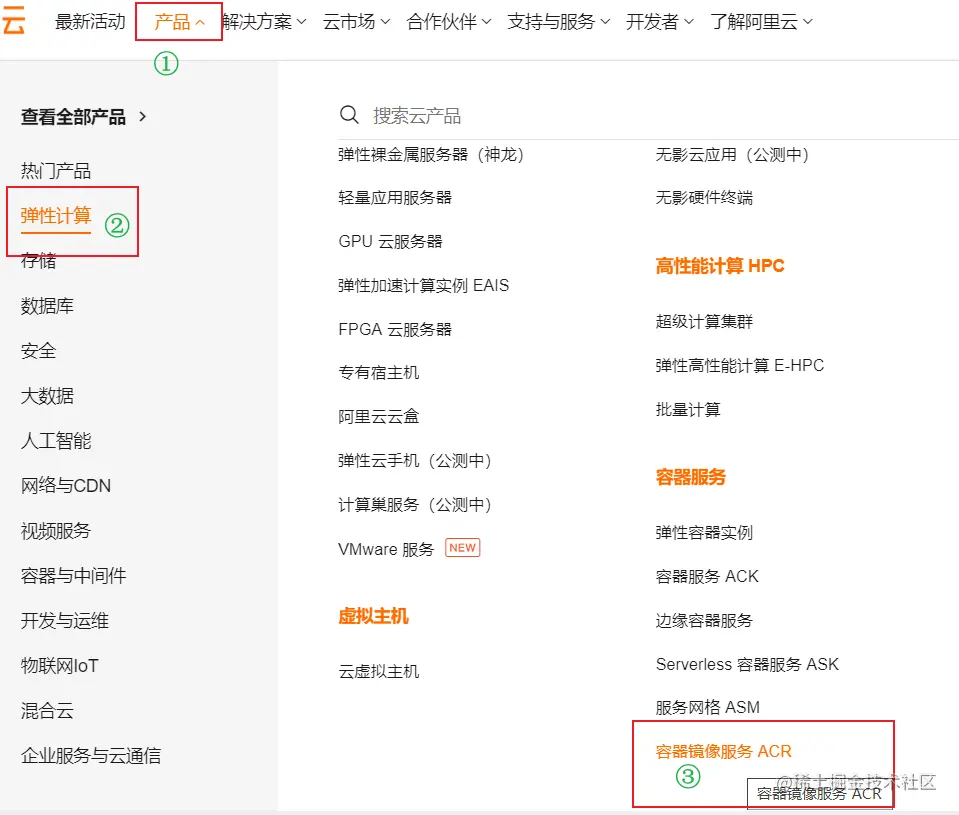The height and width of the screenshot is (815, 959).
Task: Expand the 云市场 dropdown
Action: [356, 21]
